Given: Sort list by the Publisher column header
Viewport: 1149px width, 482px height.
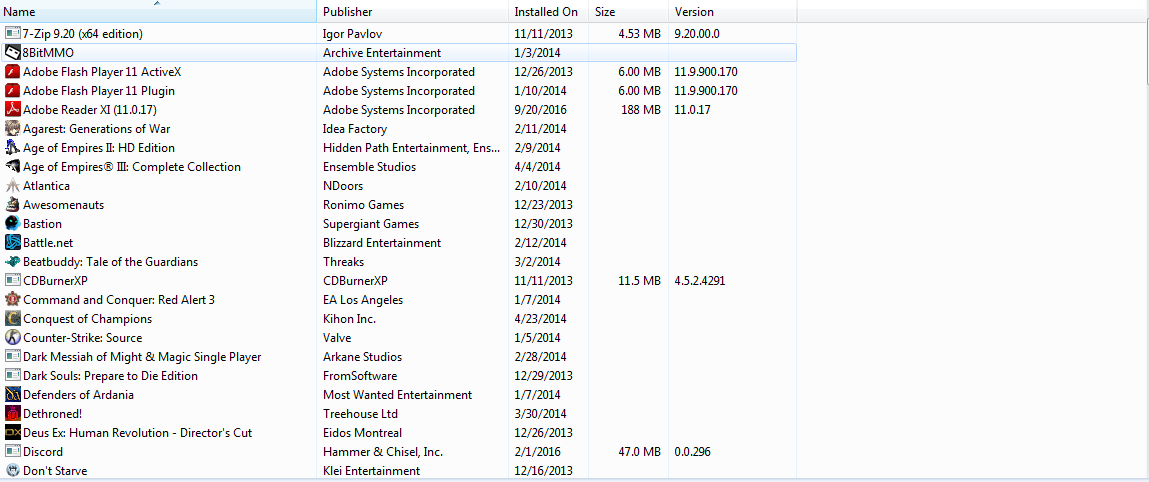Looking at the screenshot, I should [413, 12].
